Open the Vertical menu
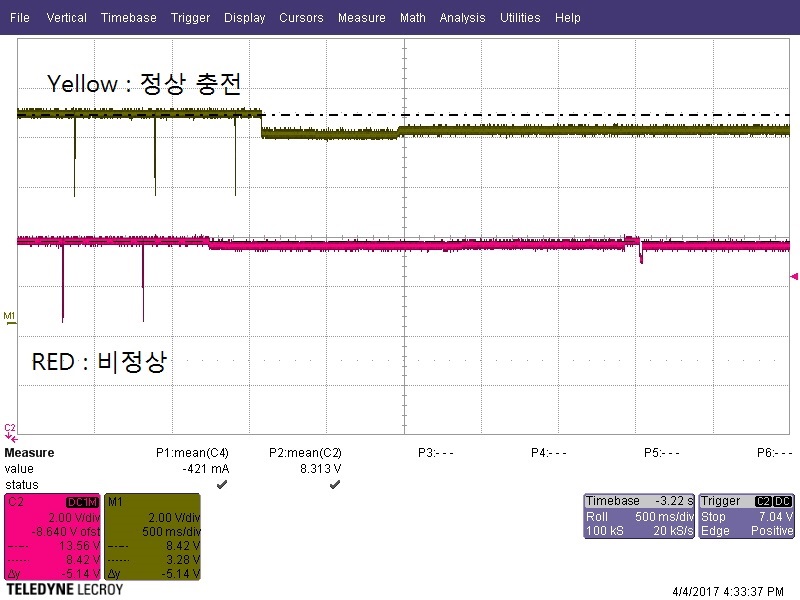 66,17
